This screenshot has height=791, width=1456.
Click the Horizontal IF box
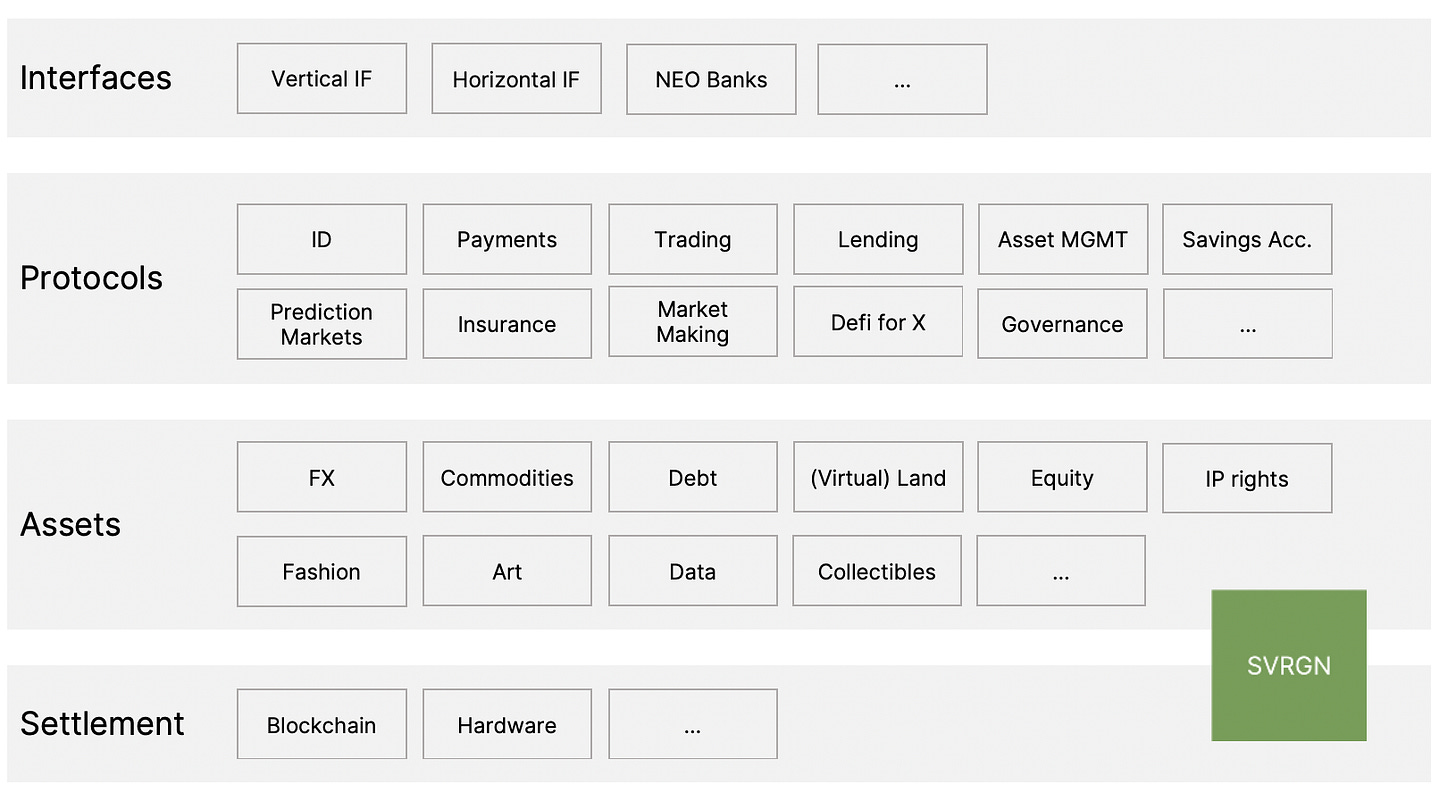point(516,78)
